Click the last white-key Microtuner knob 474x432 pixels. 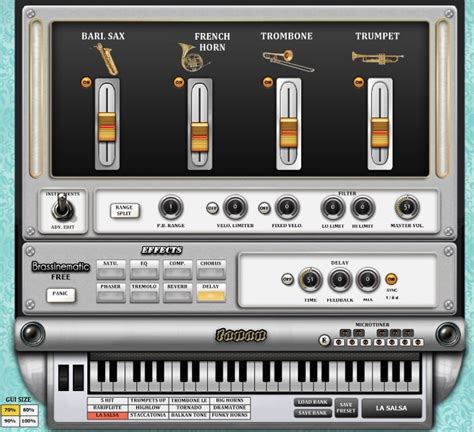click(x=418, y=342)
